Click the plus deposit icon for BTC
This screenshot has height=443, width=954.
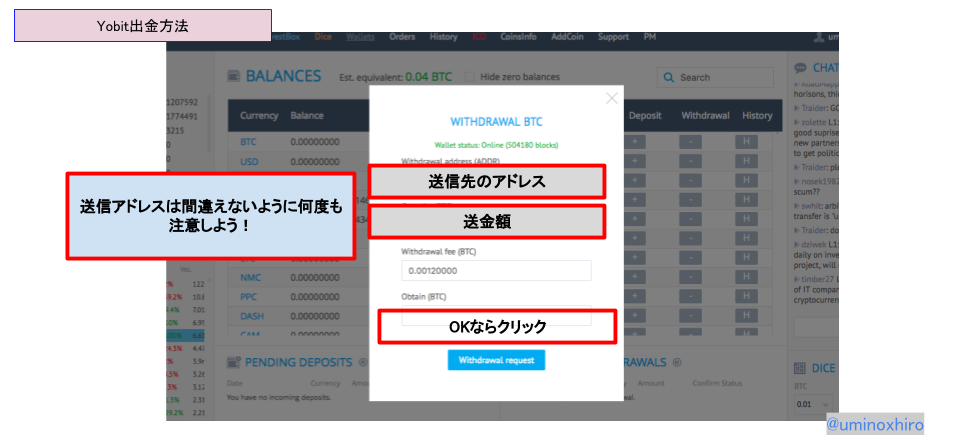pos(634,142)
